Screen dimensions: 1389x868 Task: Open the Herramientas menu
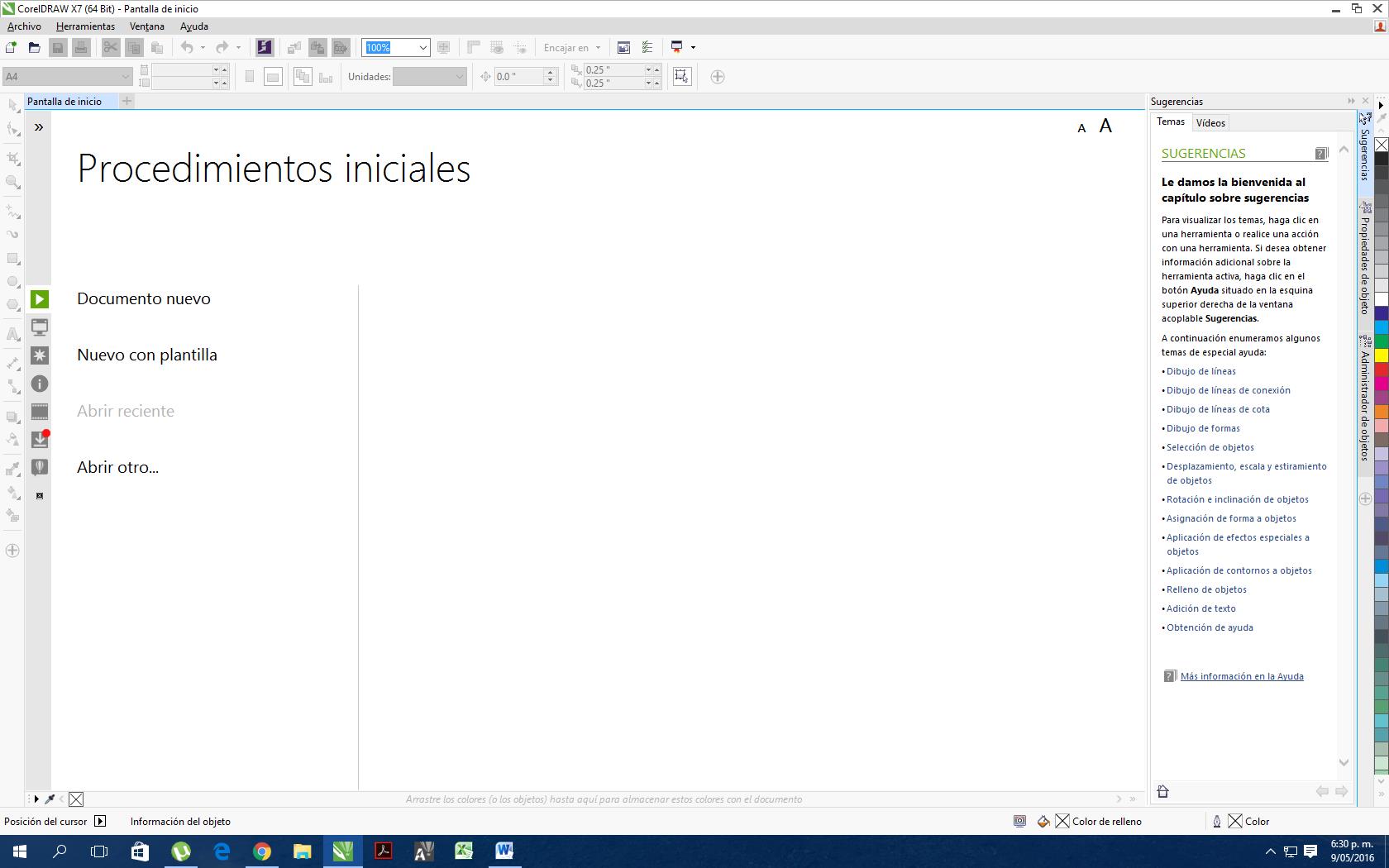click(x=85, y=26)
